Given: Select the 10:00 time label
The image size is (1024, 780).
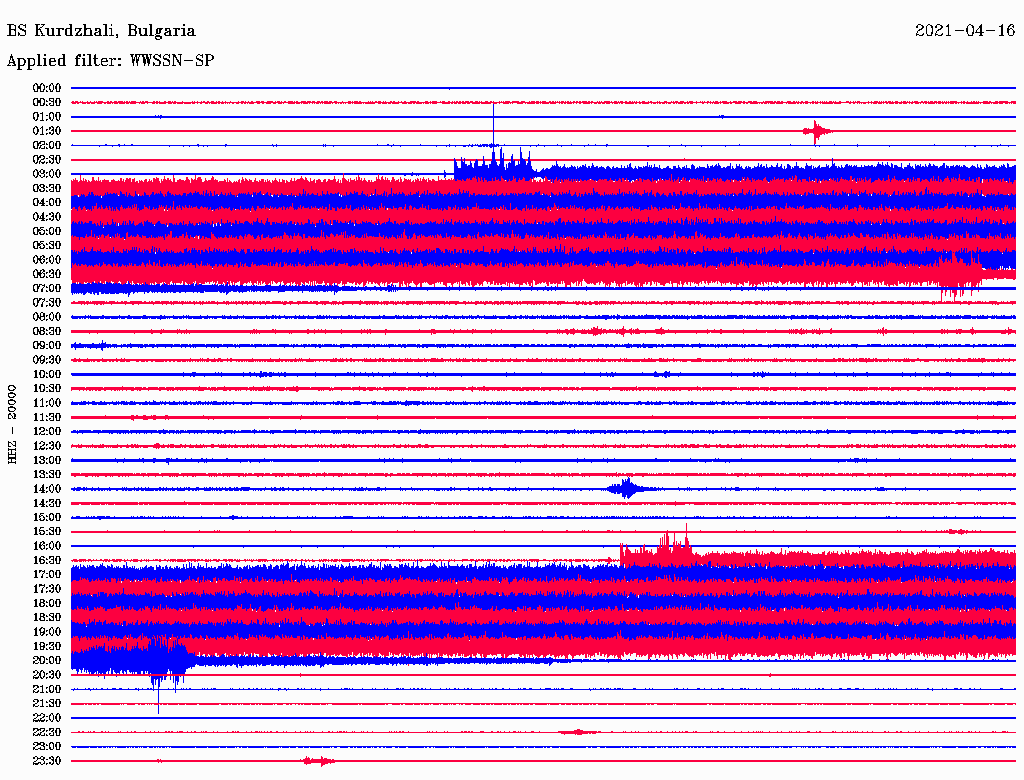Looking at the screenshot, I should [47, 374].
